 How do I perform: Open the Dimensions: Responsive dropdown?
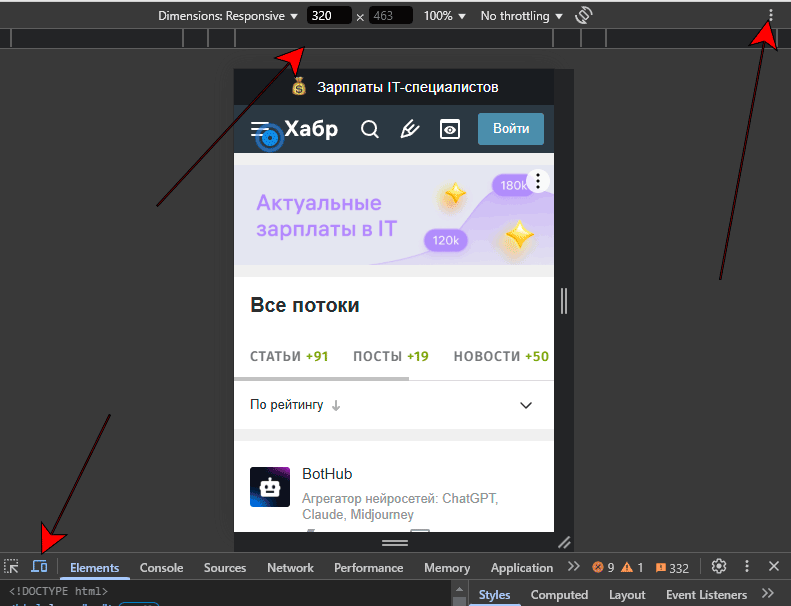228,16
